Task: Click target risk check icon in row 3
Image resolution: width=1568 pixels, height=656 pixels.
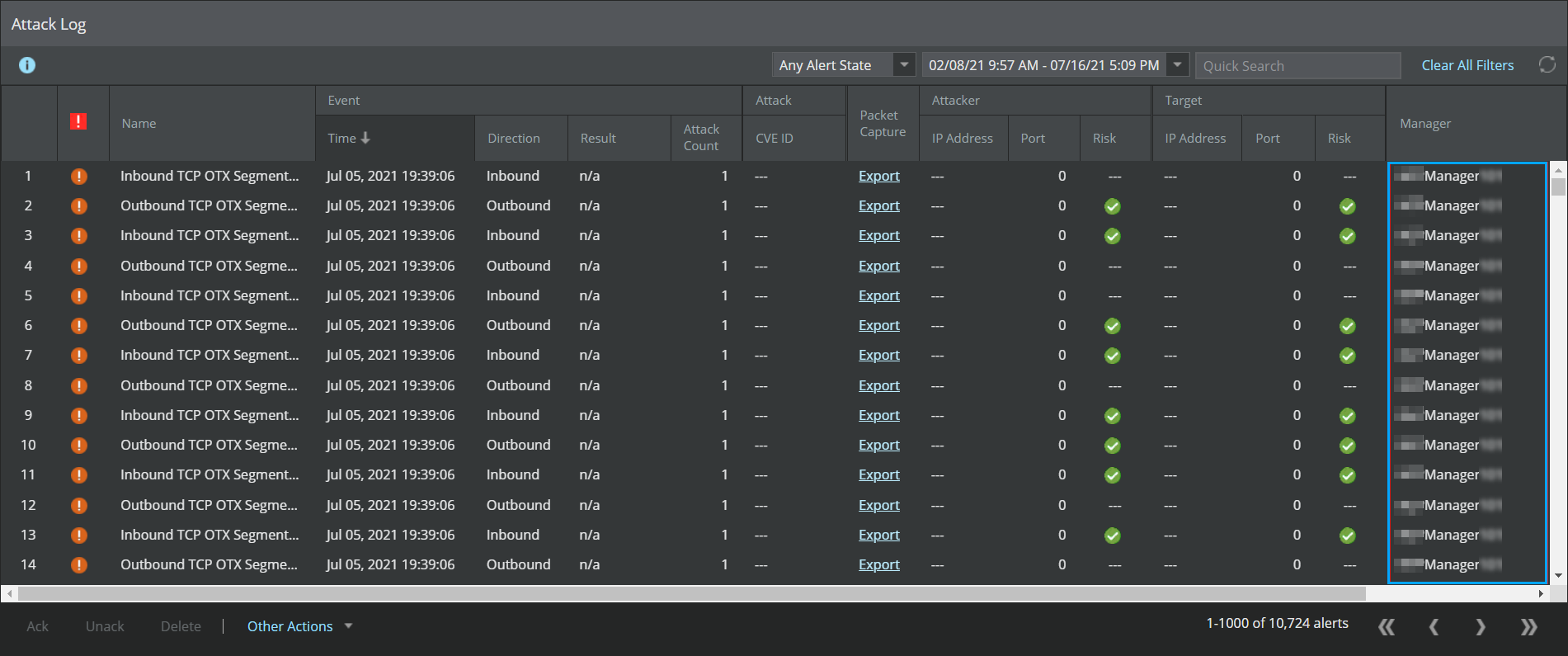Action: pyautogui.click(x=1348, y=236)
